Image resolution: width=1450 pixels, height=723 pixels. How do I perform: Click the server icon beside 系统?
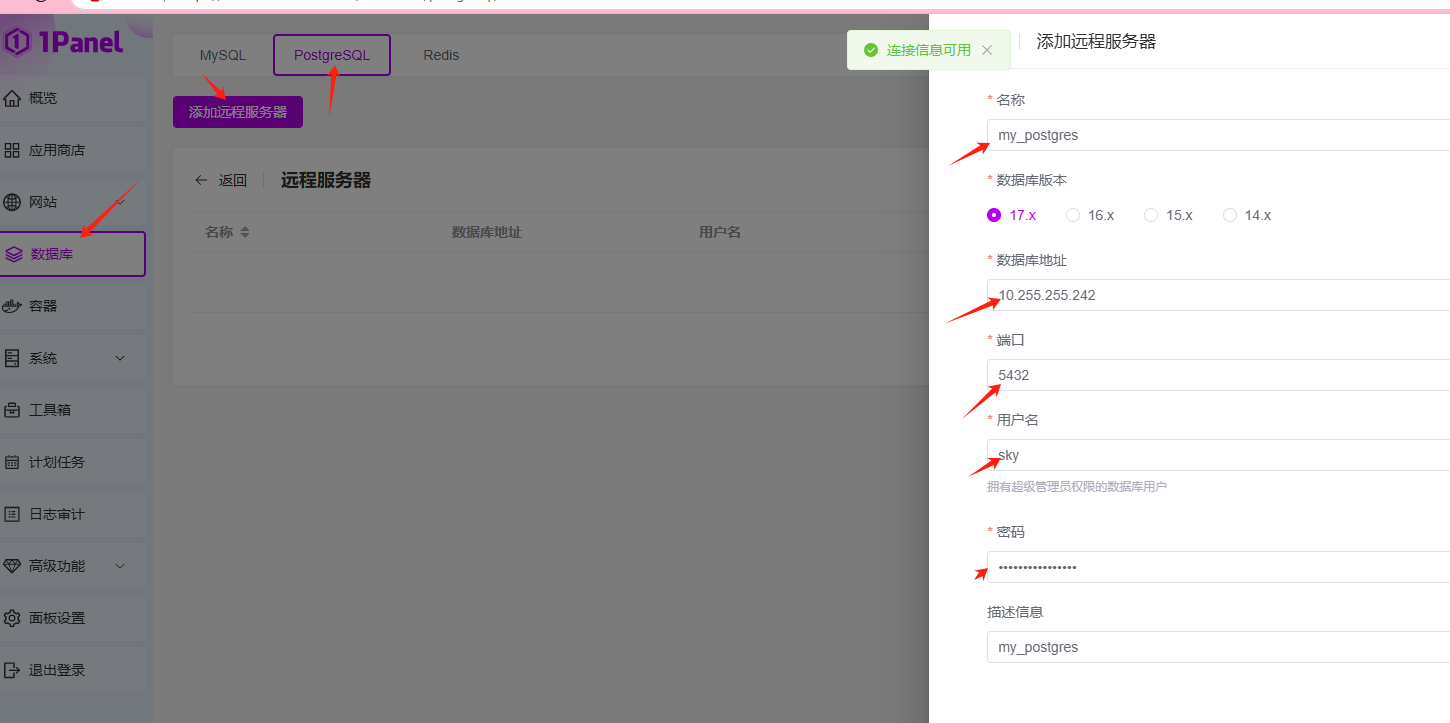click(x=12, y=358)
